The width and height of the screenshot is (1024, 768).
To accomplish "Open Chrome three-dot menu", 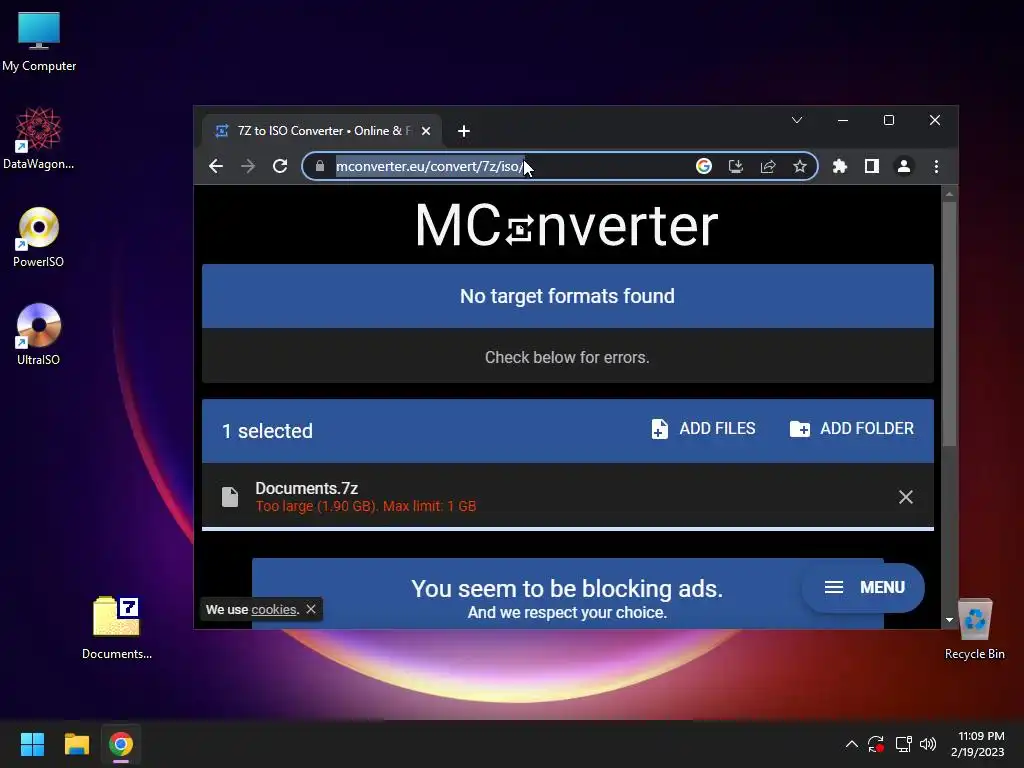I will [936, 166].
